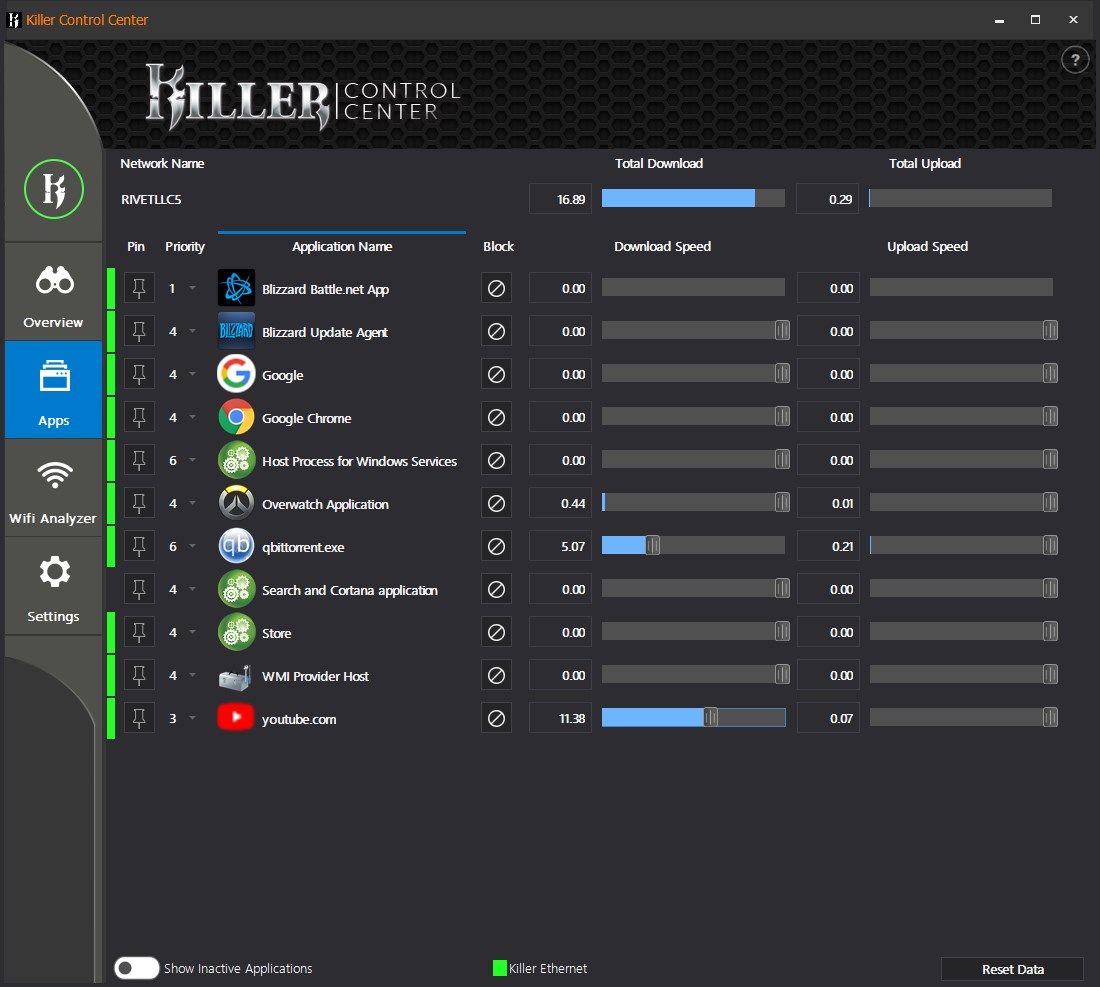1100x987 pixels.
Task: Enable Show Inactive Applications
Action: tap(136, 968)
